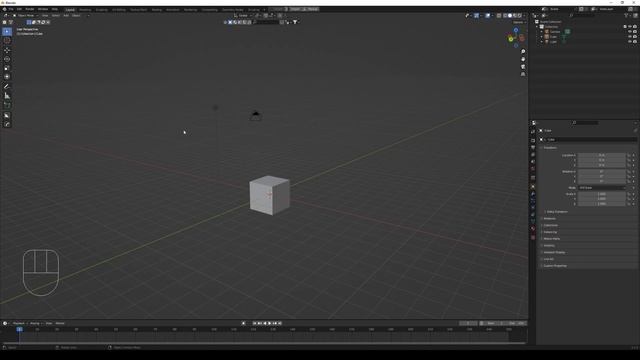Switch to solid viewport shading
Viewport: 640px width, 360px height.
pyautogui.click(x=510, y=16)
